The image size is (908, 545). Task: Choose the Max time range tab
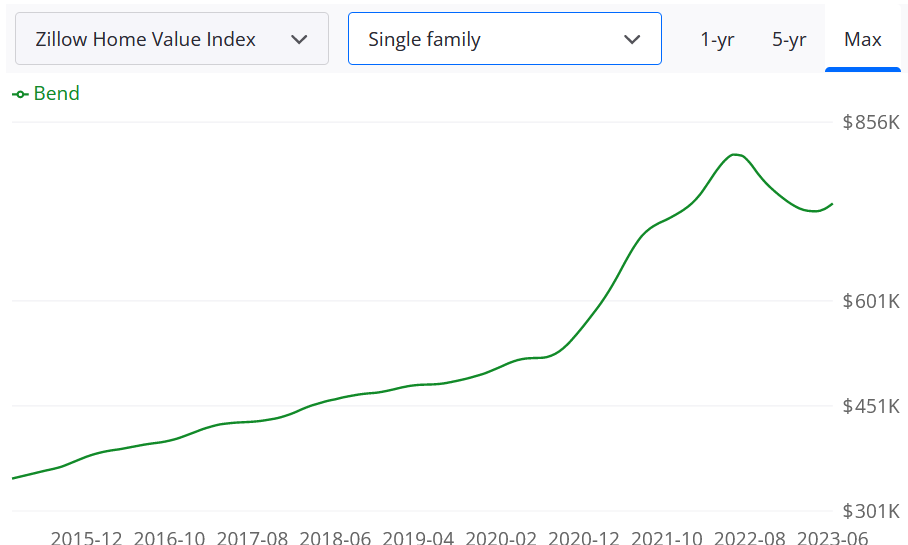(x=862, y=40)
